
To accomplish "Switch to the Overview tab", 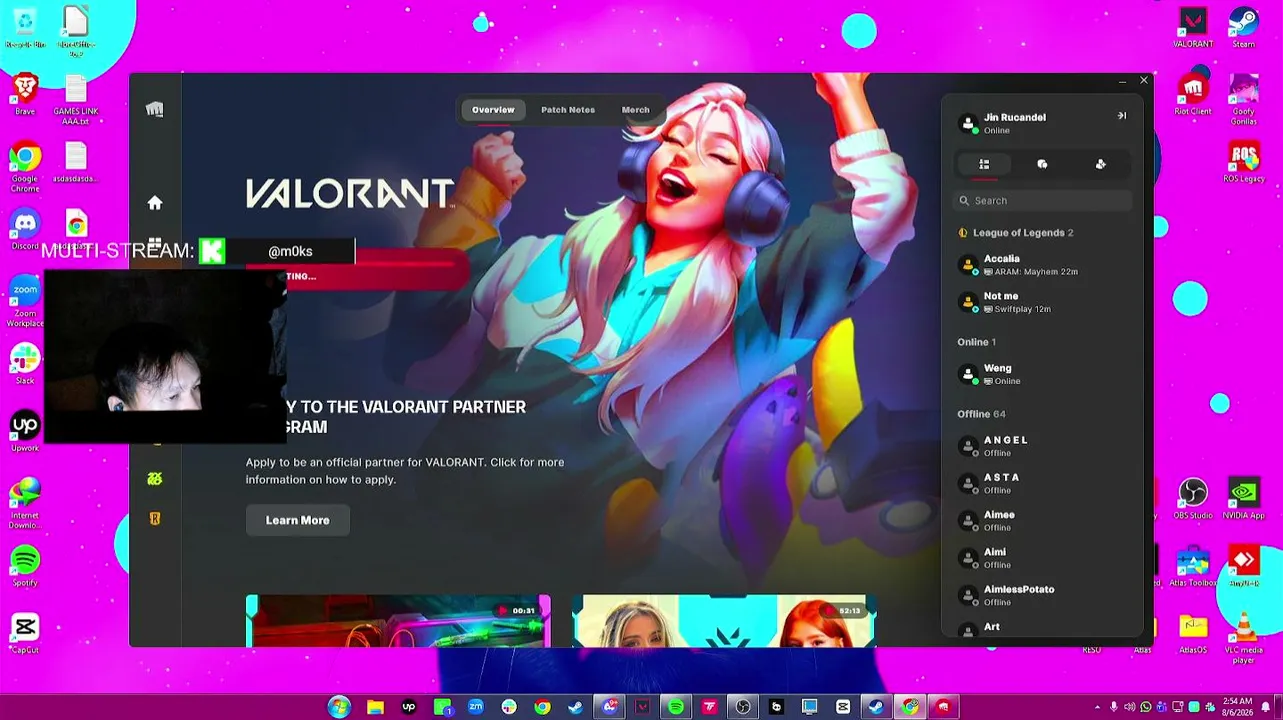I will pos(493,110).
